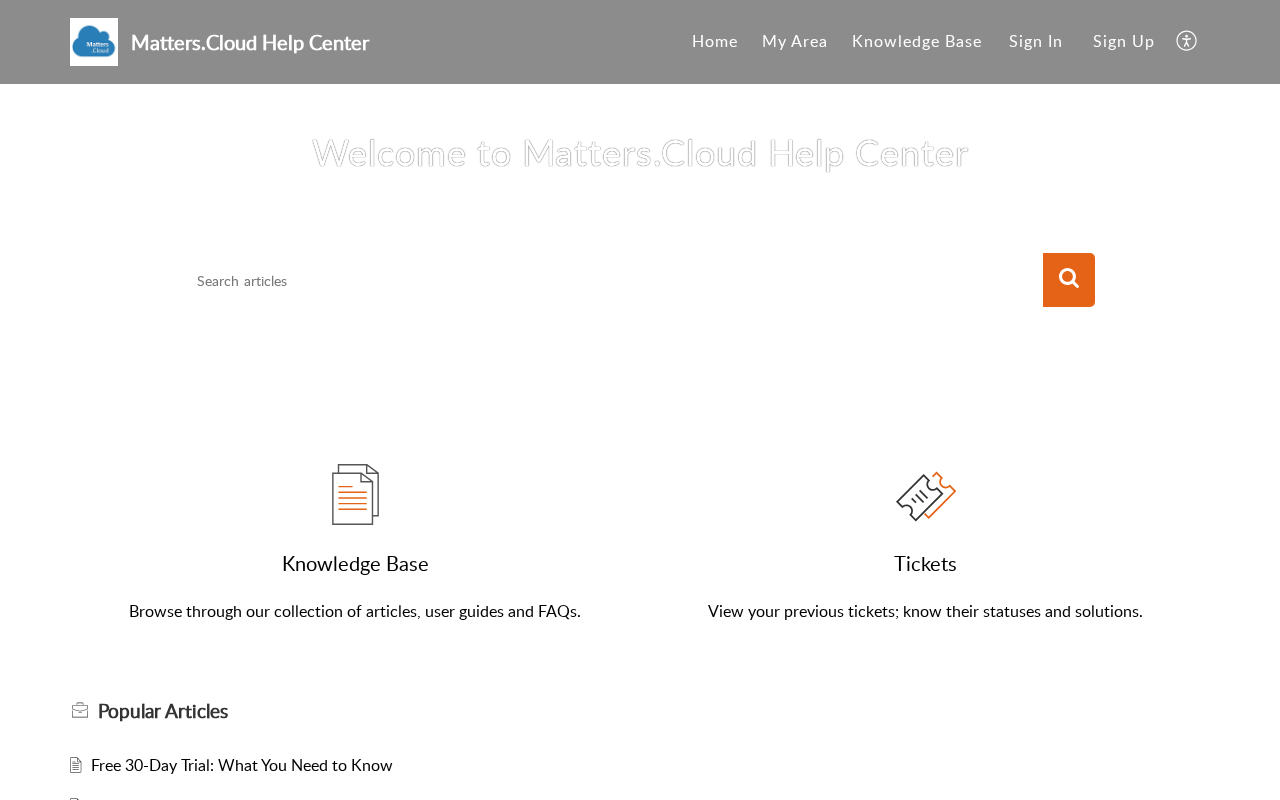Click the Knowledge Base documents icon
Screen dimensions: 1280x800
point(355,494)
